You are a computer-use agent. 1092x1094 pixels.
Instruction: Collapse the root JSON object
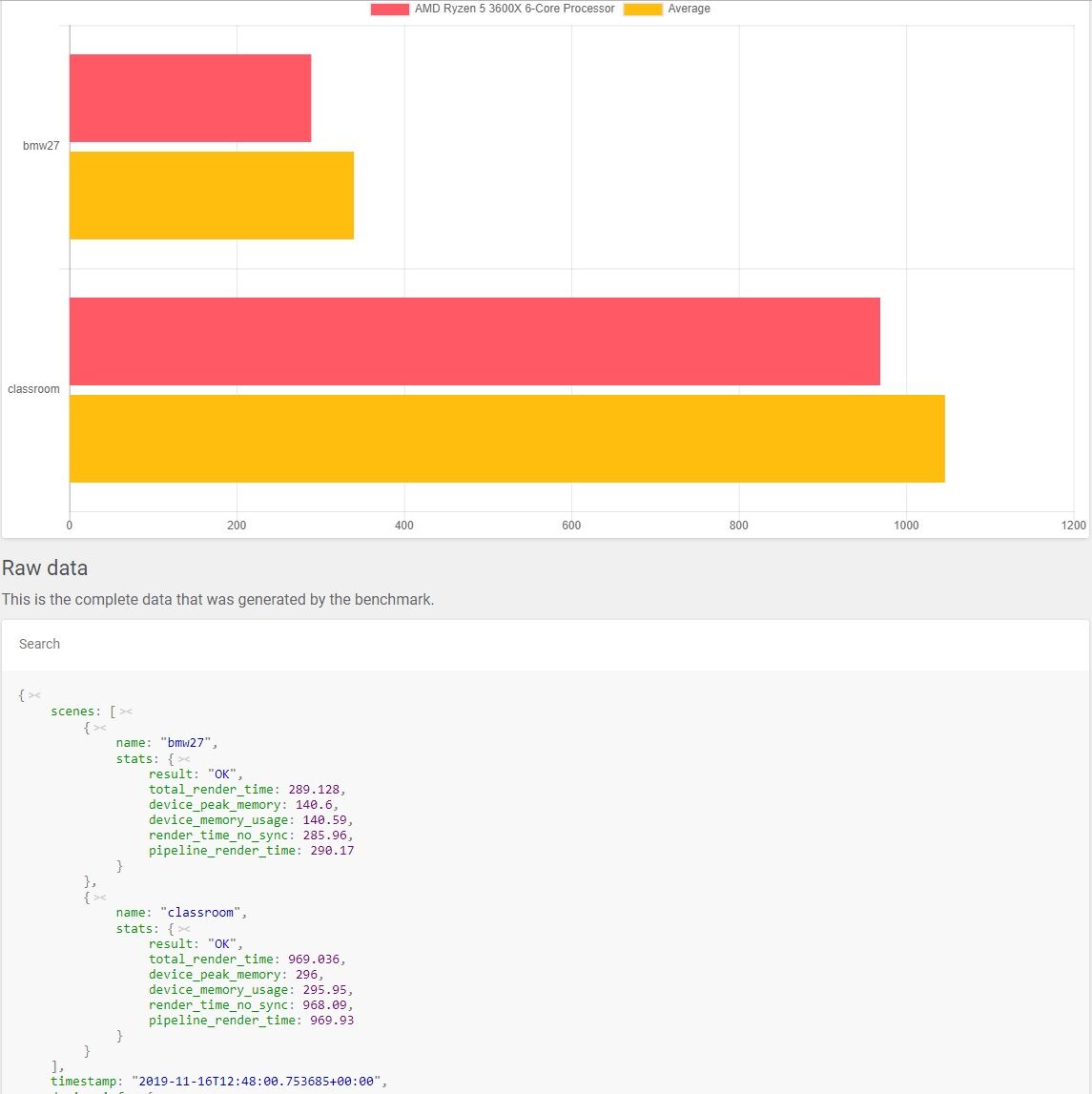point(35,695)
